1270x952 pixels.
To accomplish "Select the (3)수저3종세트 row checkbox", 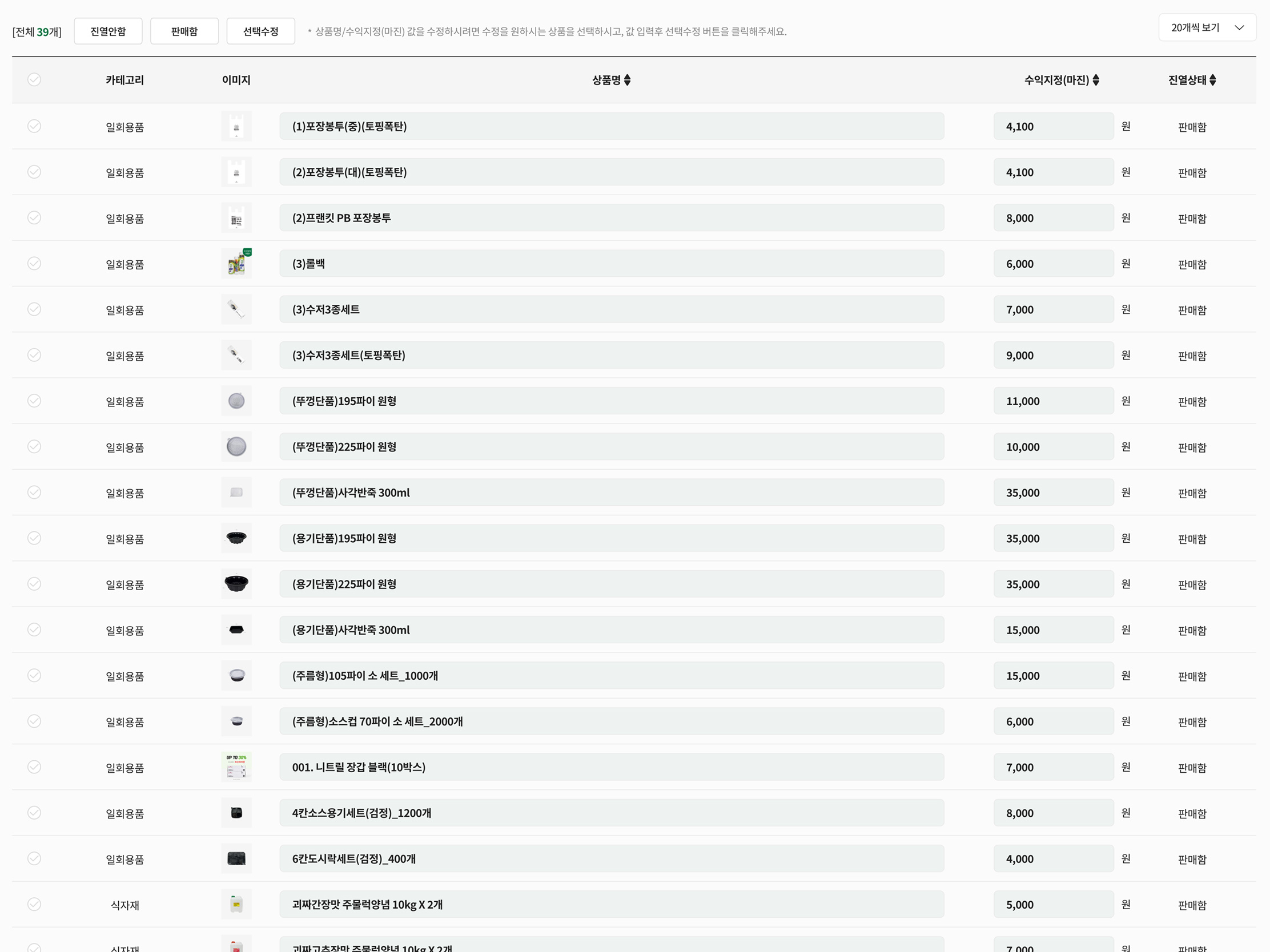I will click(x=34, y=309).
